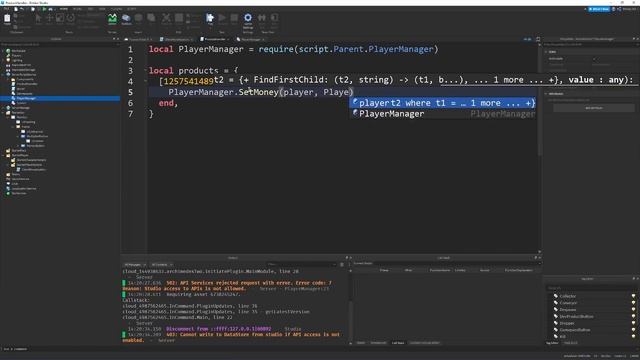Expand the Lighting node in Explorer

click(x=3, y=60)
